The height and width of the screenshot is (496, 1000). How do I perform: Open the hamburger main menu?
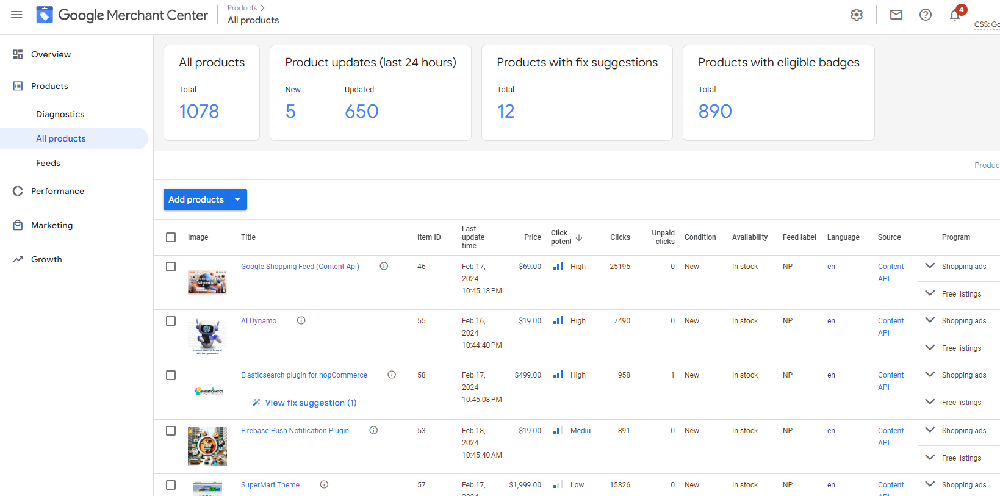point(17,15)
